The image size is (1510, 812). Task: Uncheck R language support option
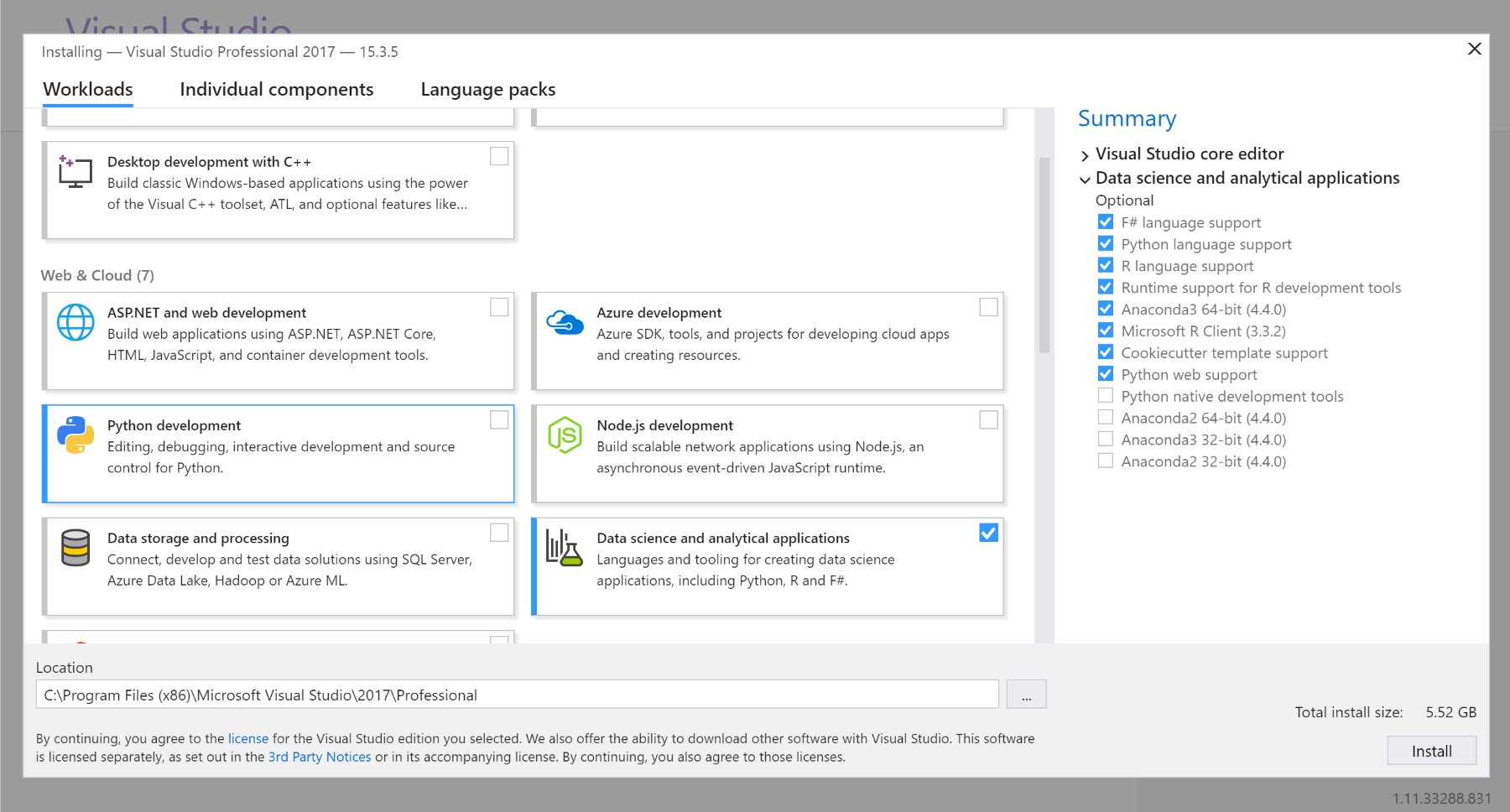(x=1106, y=265)
